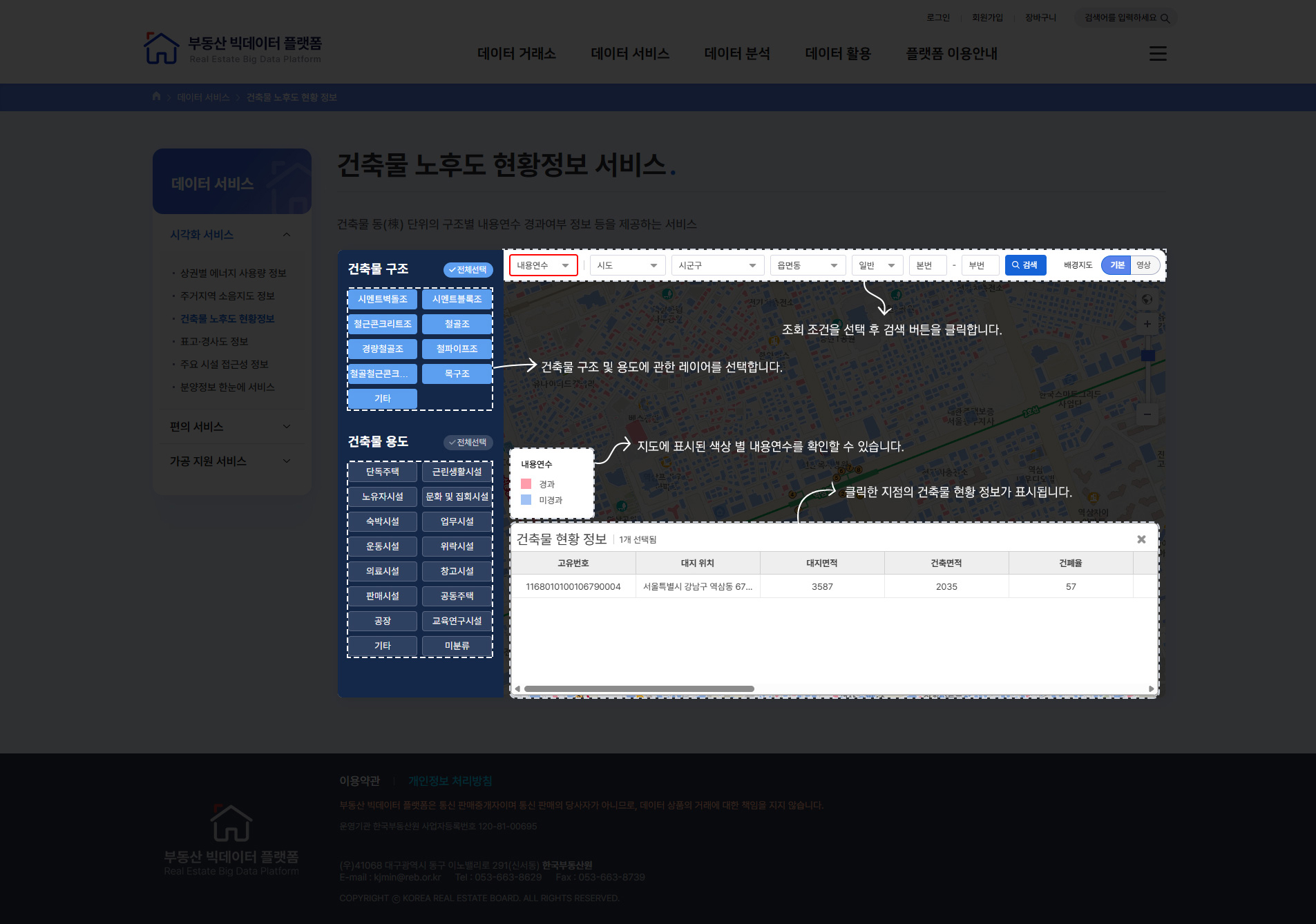Click the 본번 input field
Viewport: 1316px width, 924px height.
[927, 265]
